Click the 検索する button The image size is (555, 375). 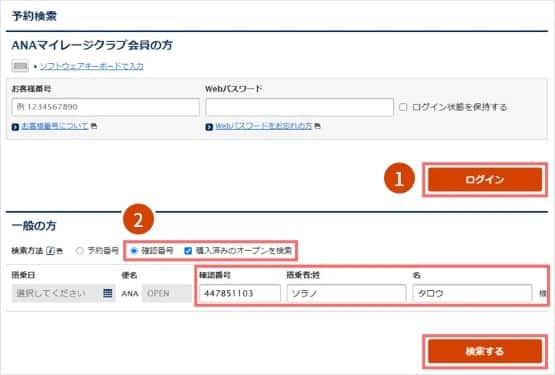[485, 351]
